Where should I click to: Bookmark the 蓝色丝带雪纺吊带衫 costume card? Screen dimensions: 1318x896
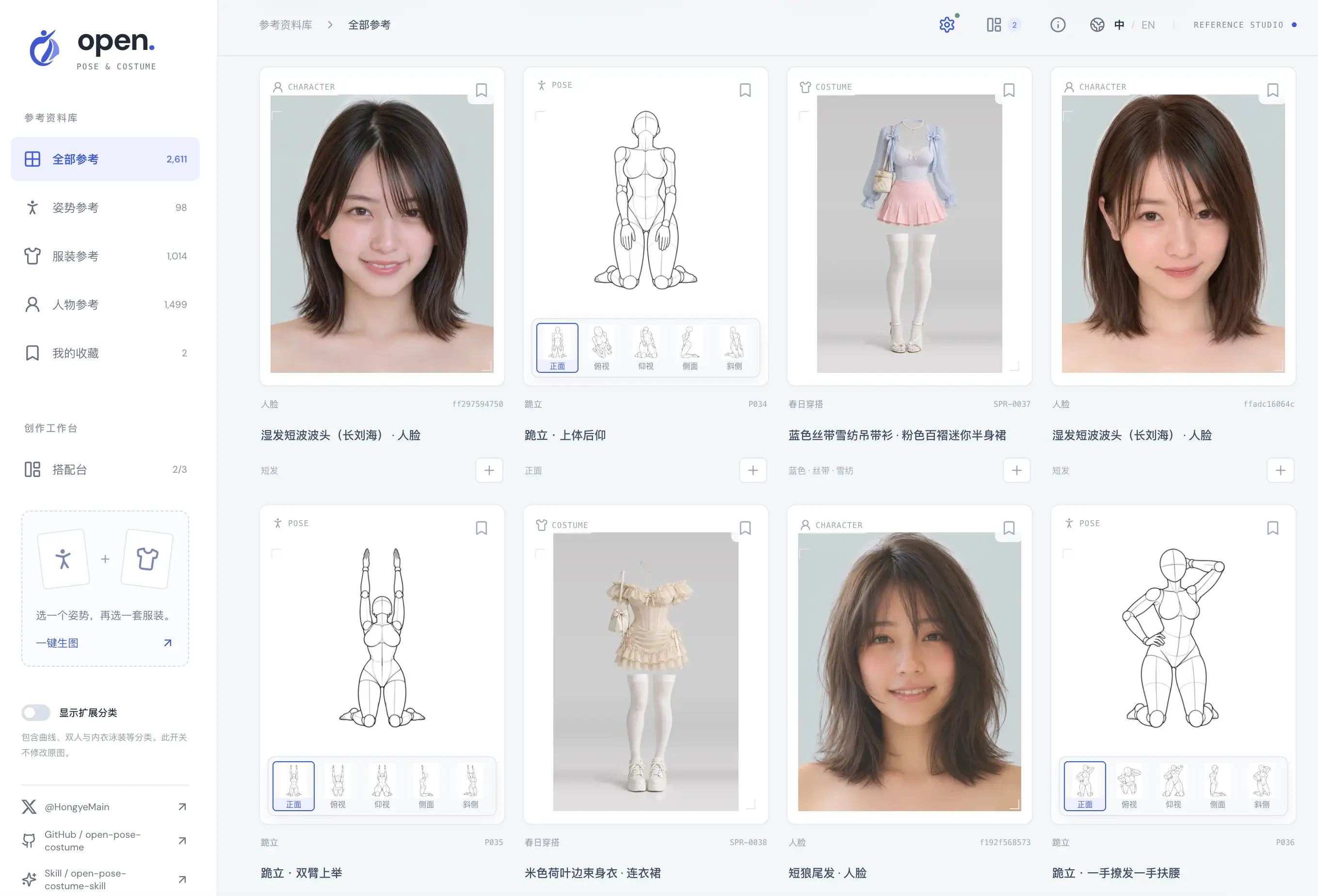tap(1009, 90)
